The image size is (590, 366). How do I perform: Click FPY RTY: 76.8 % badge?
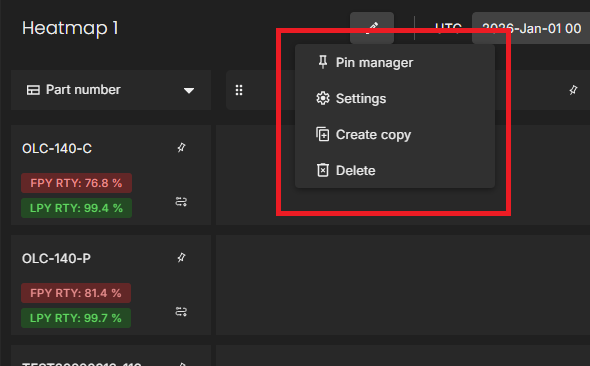76,183
